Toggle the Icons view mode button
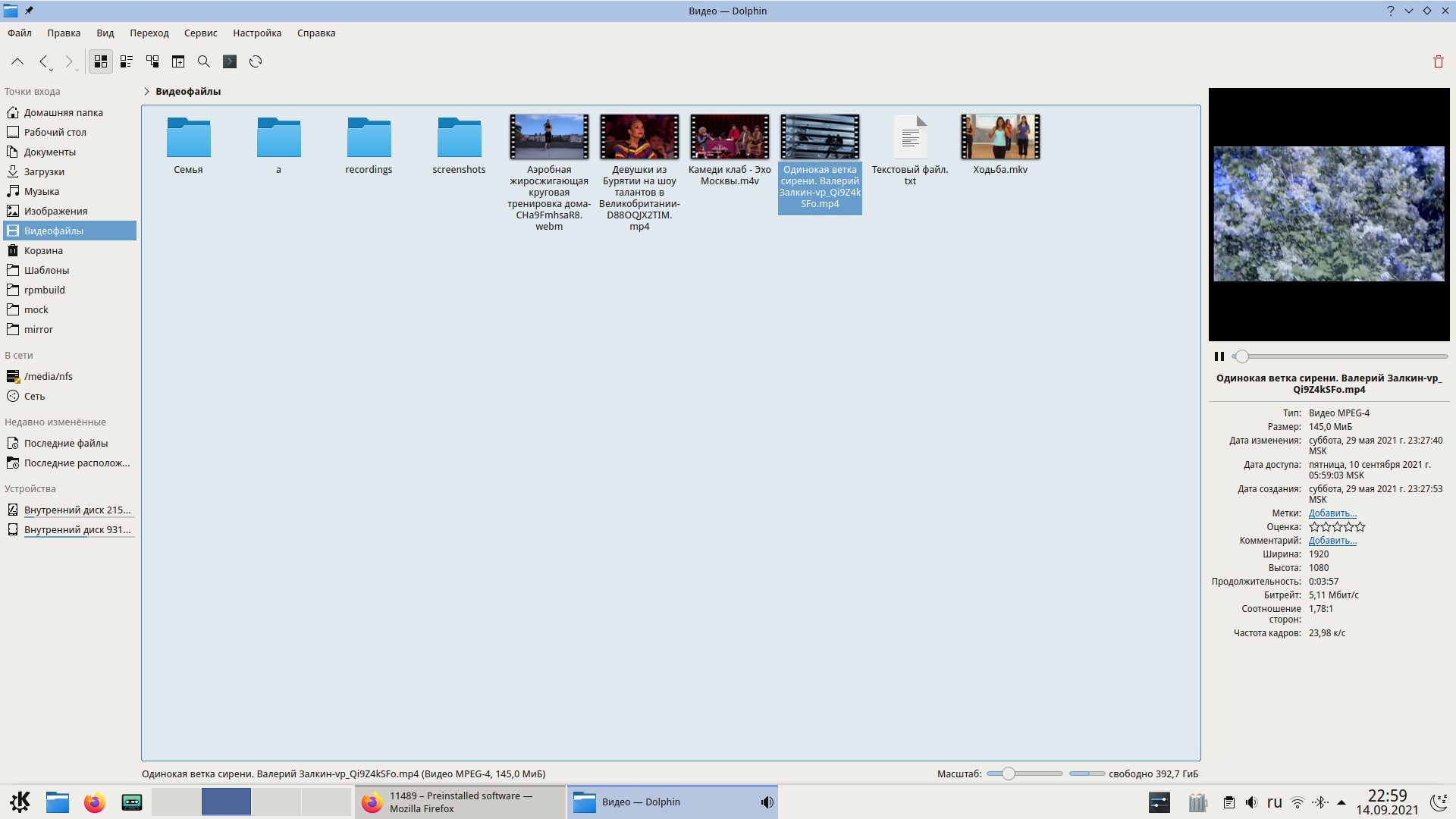The height and width of the screenshot is (819, 1456). [x=101, y=61]
